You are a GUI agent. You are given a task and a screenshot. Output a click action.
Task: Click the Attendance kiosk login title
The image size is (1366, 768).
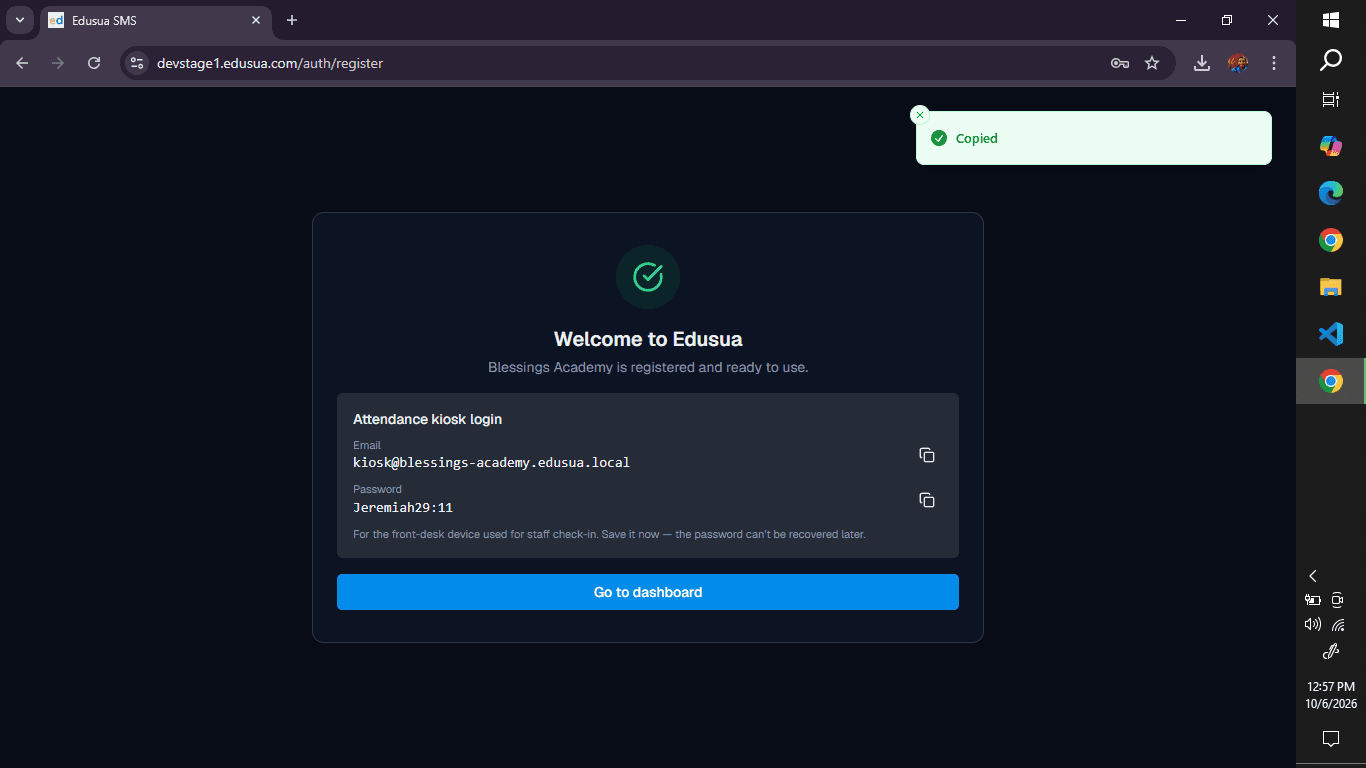pyautogui.click(x=428, y=419)
